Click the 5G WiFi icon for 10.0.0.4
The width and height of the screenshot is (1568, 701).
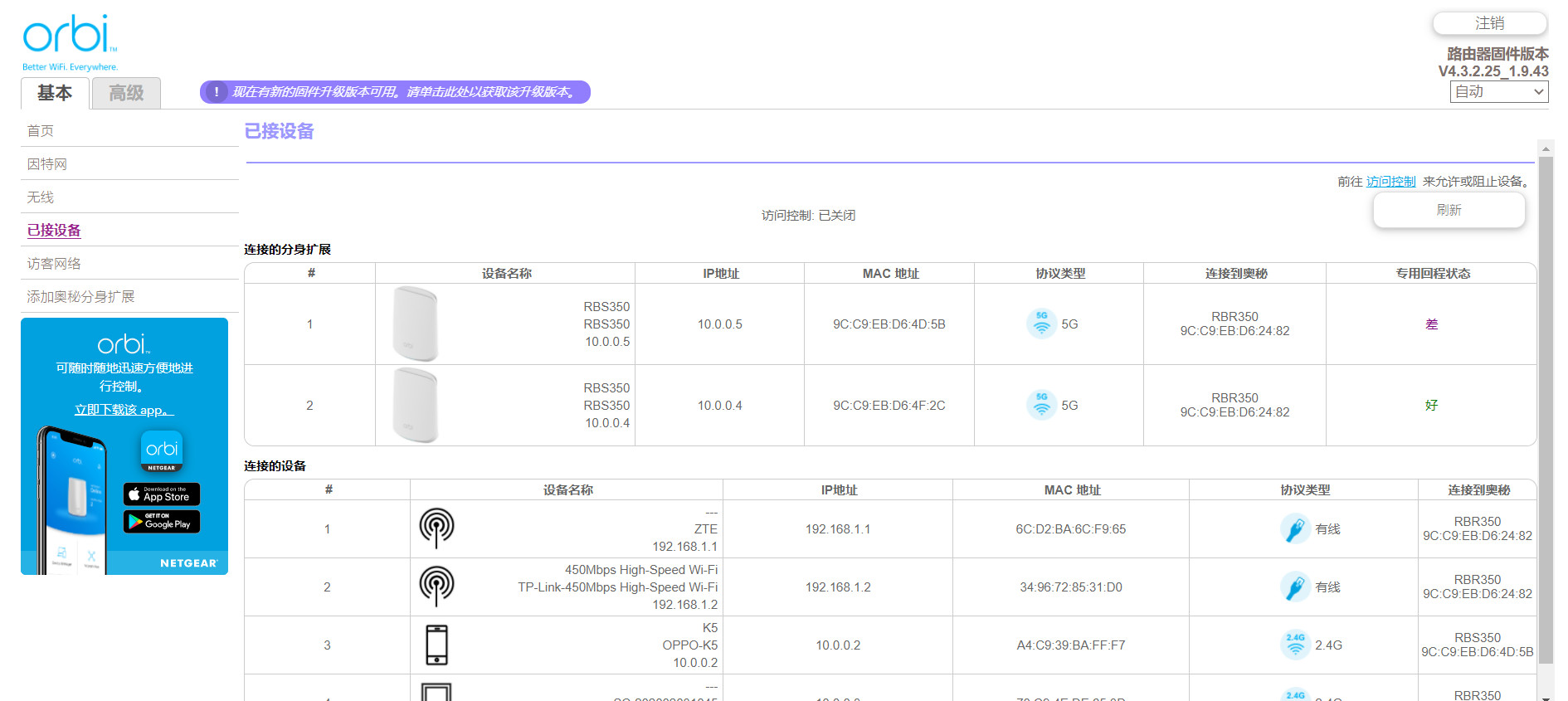point(1041,405)
